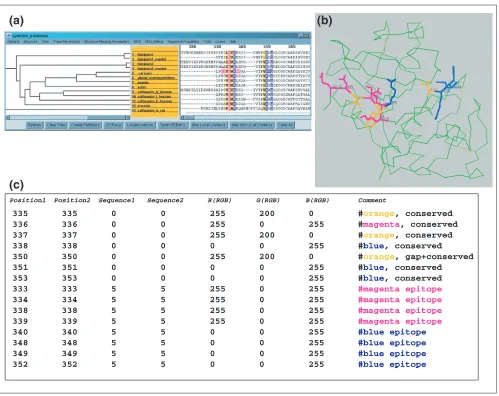Select sequence 9 cathepsin_k_human in the list
The image size is (499, 396).
155,92
